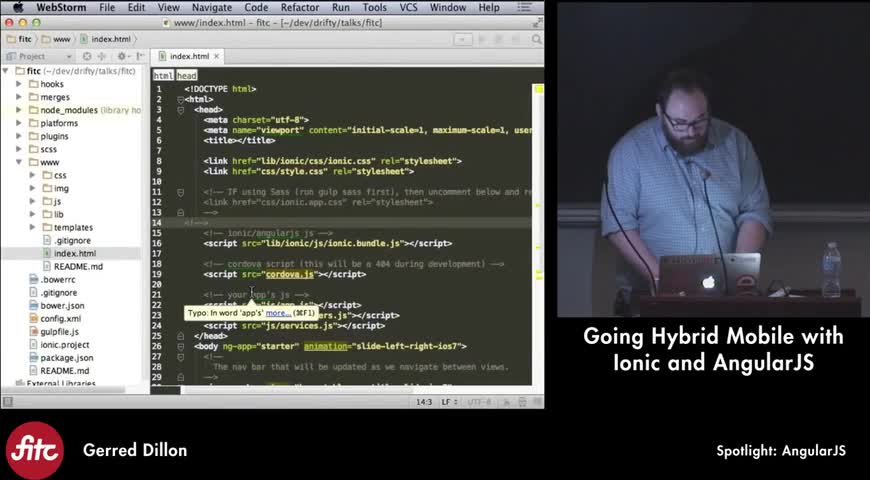Click the Collapse All icon in Project toolbar

(102, 57)
